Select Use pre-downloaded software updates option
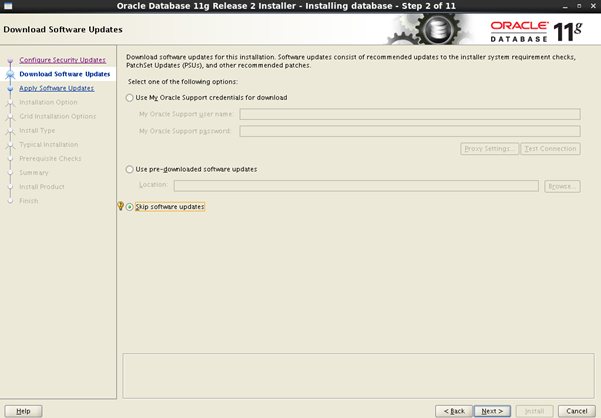Screen dimensions: 601x418 click(130, 169)
